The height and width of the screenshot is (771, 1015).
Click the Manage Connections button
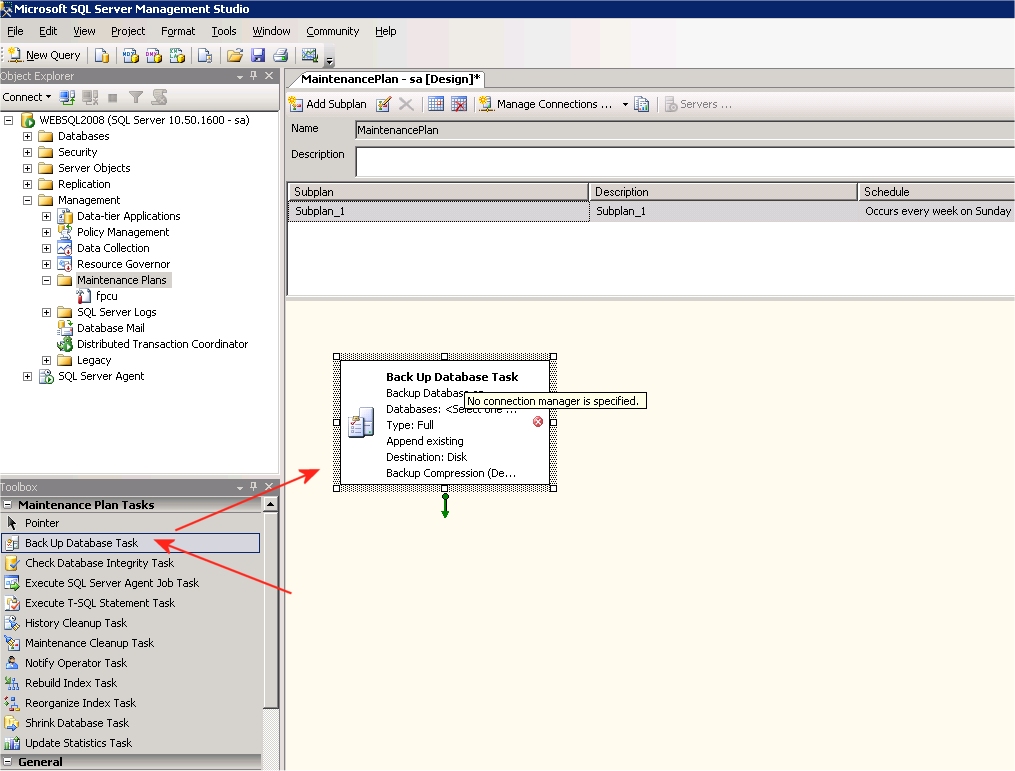(546, 104)
